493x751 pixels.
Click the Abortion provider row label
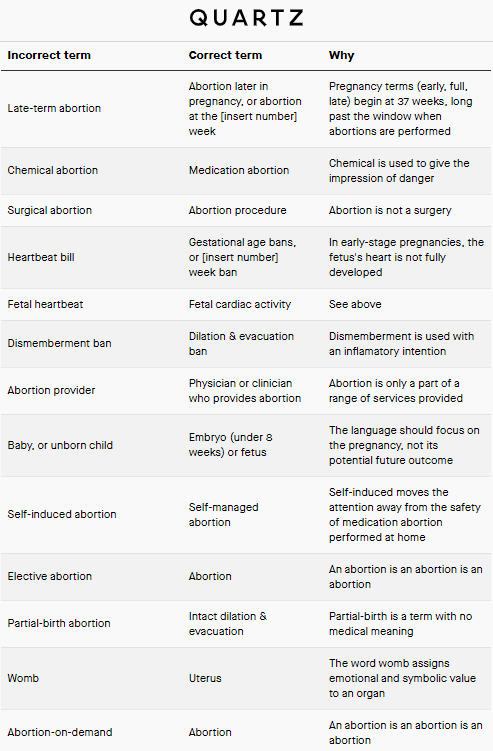(51, 390)
